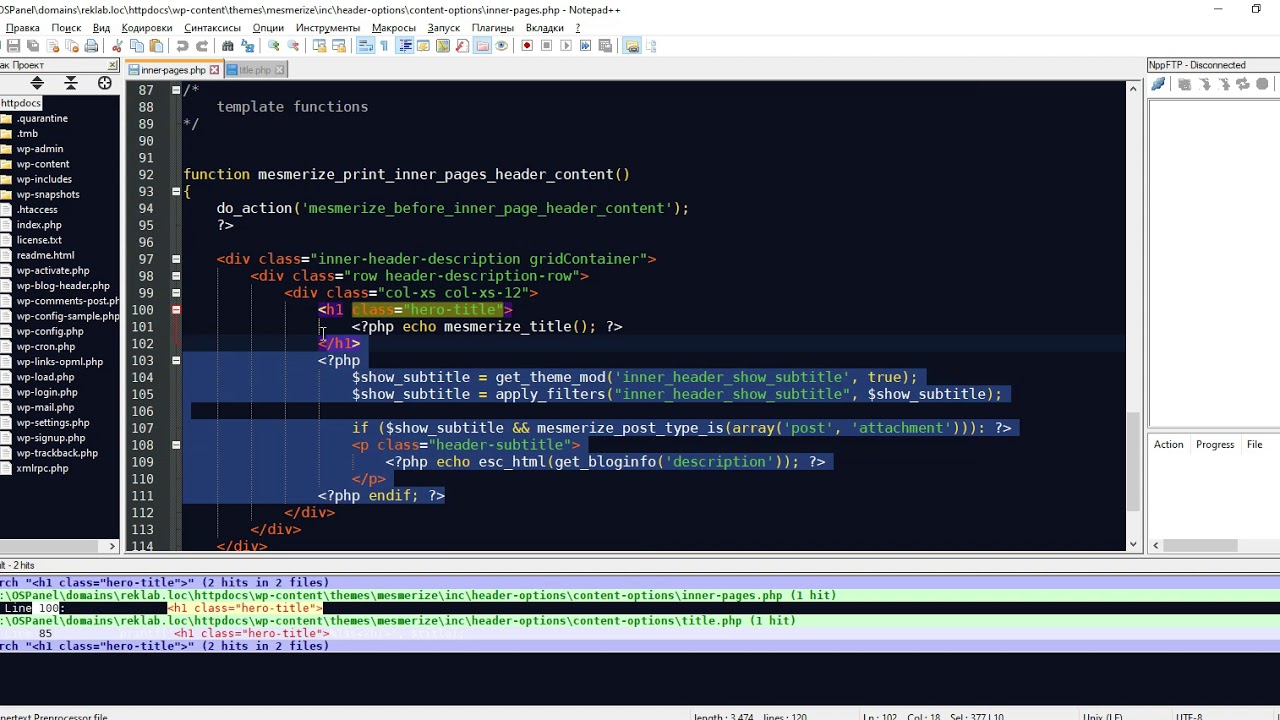Click the Zoom In toolbar icon

pos(274,46)
